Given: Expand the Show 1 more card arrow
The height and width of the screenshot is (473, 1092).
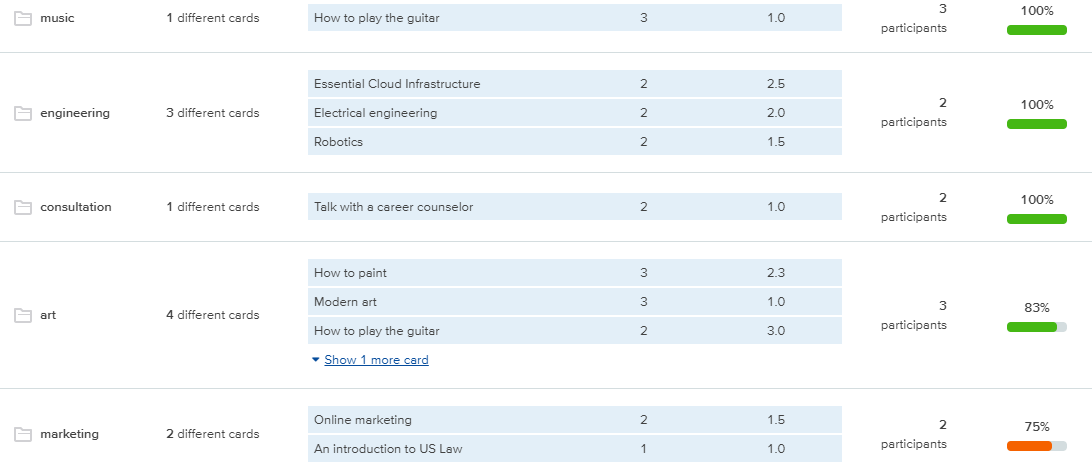Looking at the screenshot, I should [315, 360].
